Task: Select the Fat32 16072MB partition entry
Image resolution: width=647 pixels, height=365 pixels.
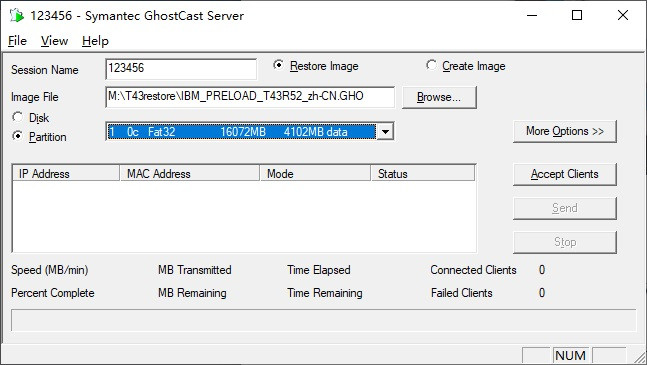Action: (241, 132)
